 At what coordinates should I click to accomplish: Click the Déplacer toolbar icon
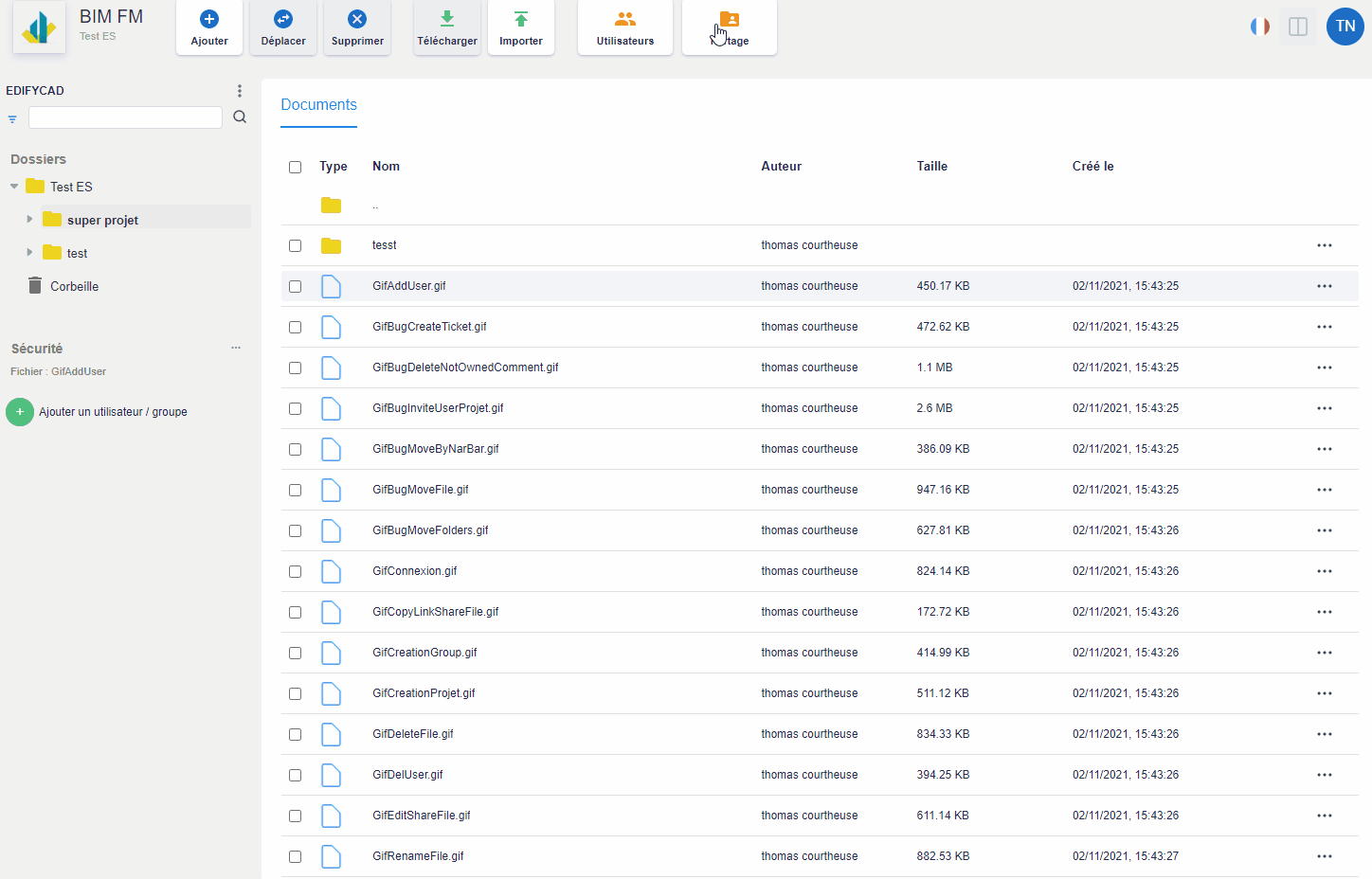[x=283, y=20]
